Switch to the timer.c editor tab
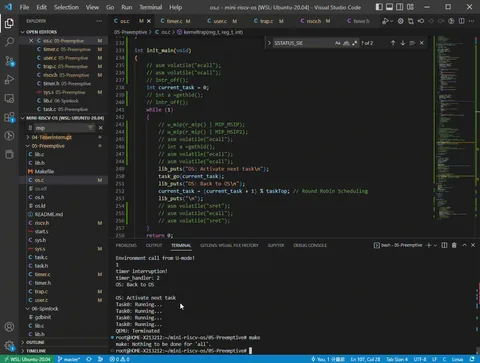This screenshot has width=480, height=363. (x=175, y=21)
